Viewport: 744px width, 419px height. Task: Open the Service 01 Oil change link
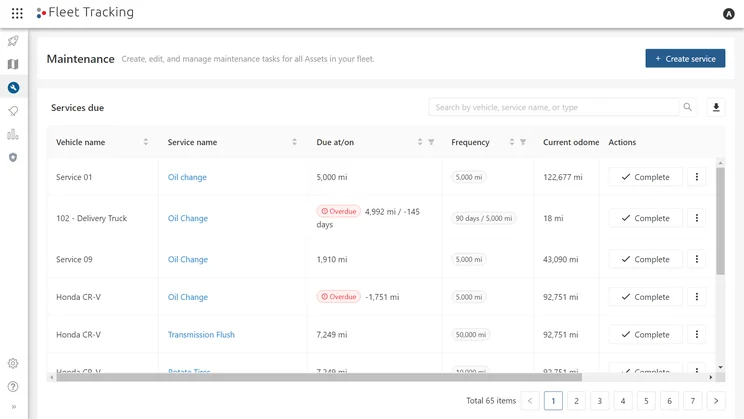click(187, 177)
